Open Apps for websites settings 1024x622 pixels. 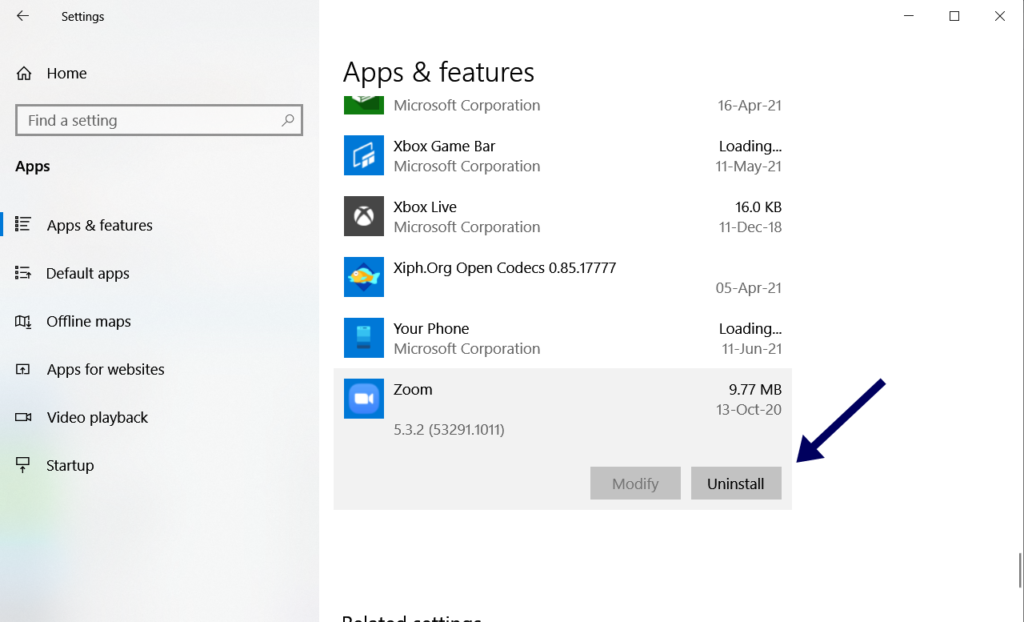(105, 369)
